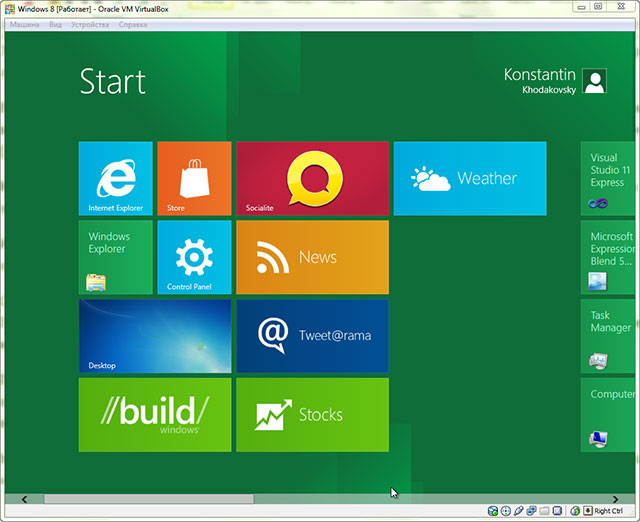Click the USB devices status icon
This screenshot has height=522, width=640.
518,511
